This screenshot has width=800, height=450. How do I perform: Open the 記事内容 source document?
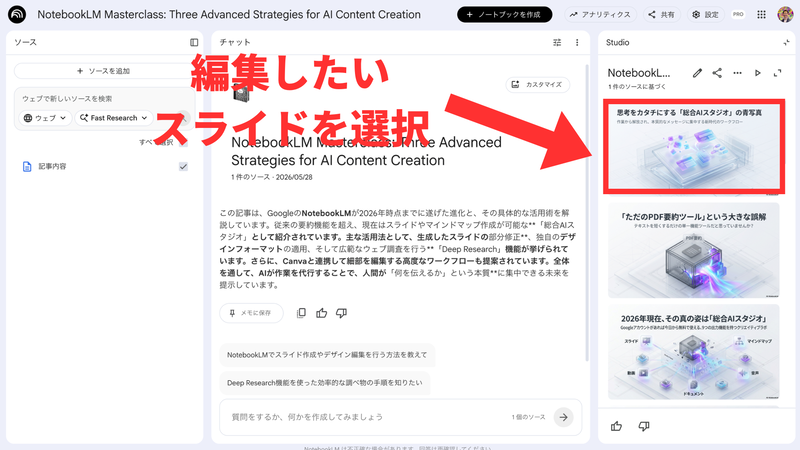point(52,166)
